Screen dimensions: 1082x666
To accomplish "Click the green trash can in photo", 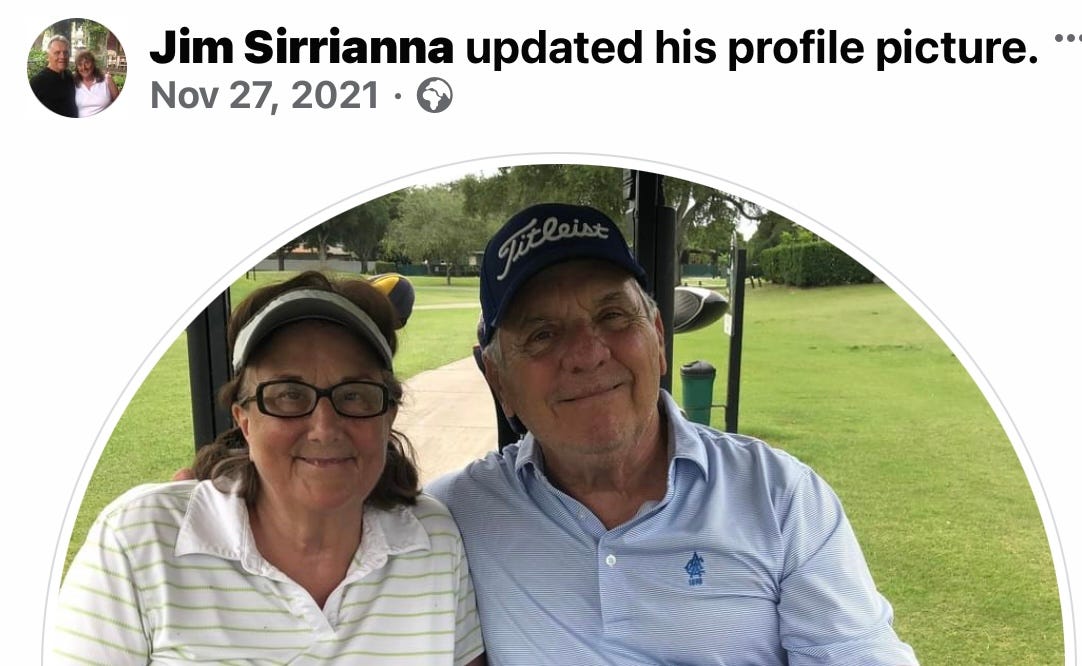I will [698, 392].
